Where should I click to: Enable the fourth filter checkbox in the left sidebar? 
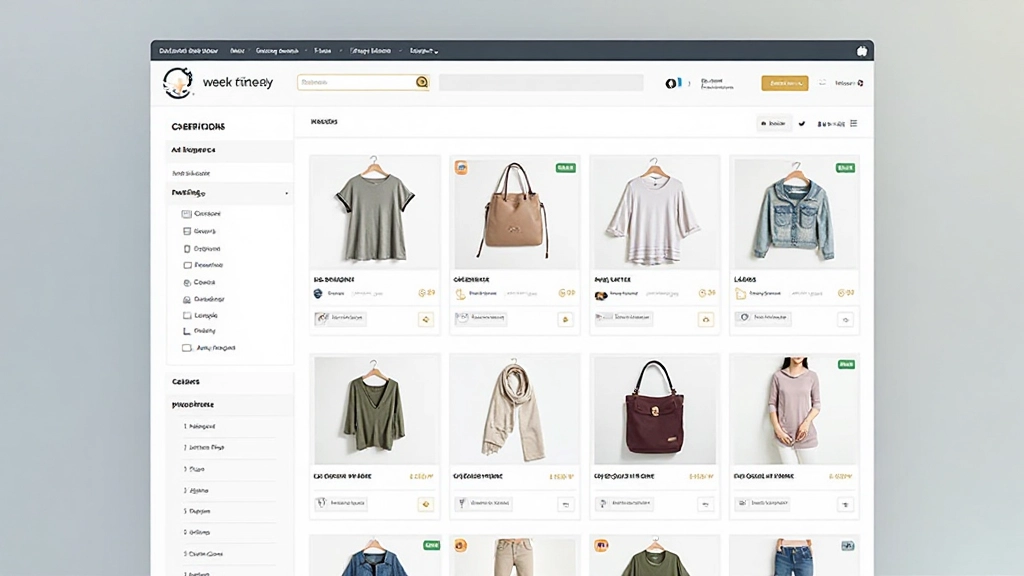[x=186, y=263]
